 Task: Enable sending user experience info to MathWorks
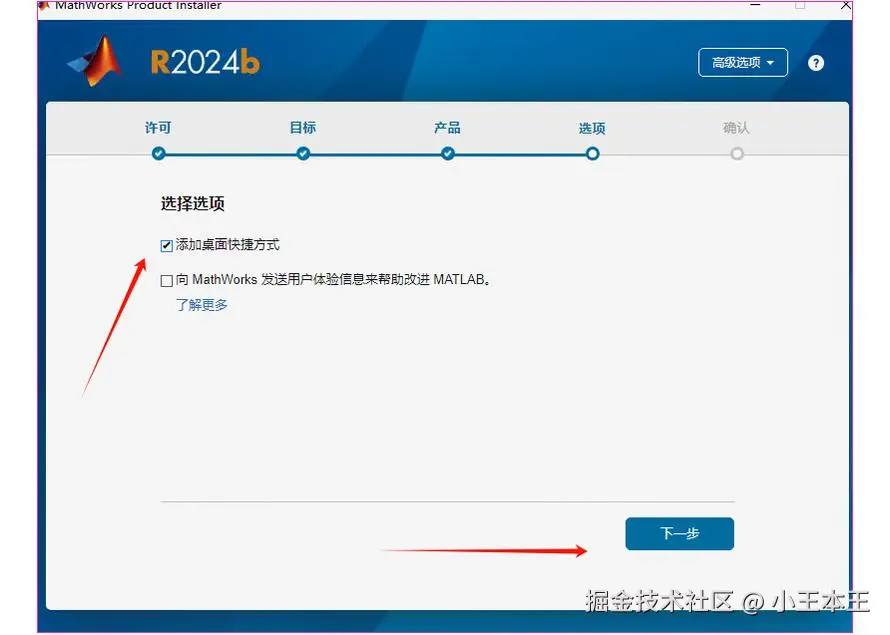point(165,279)
